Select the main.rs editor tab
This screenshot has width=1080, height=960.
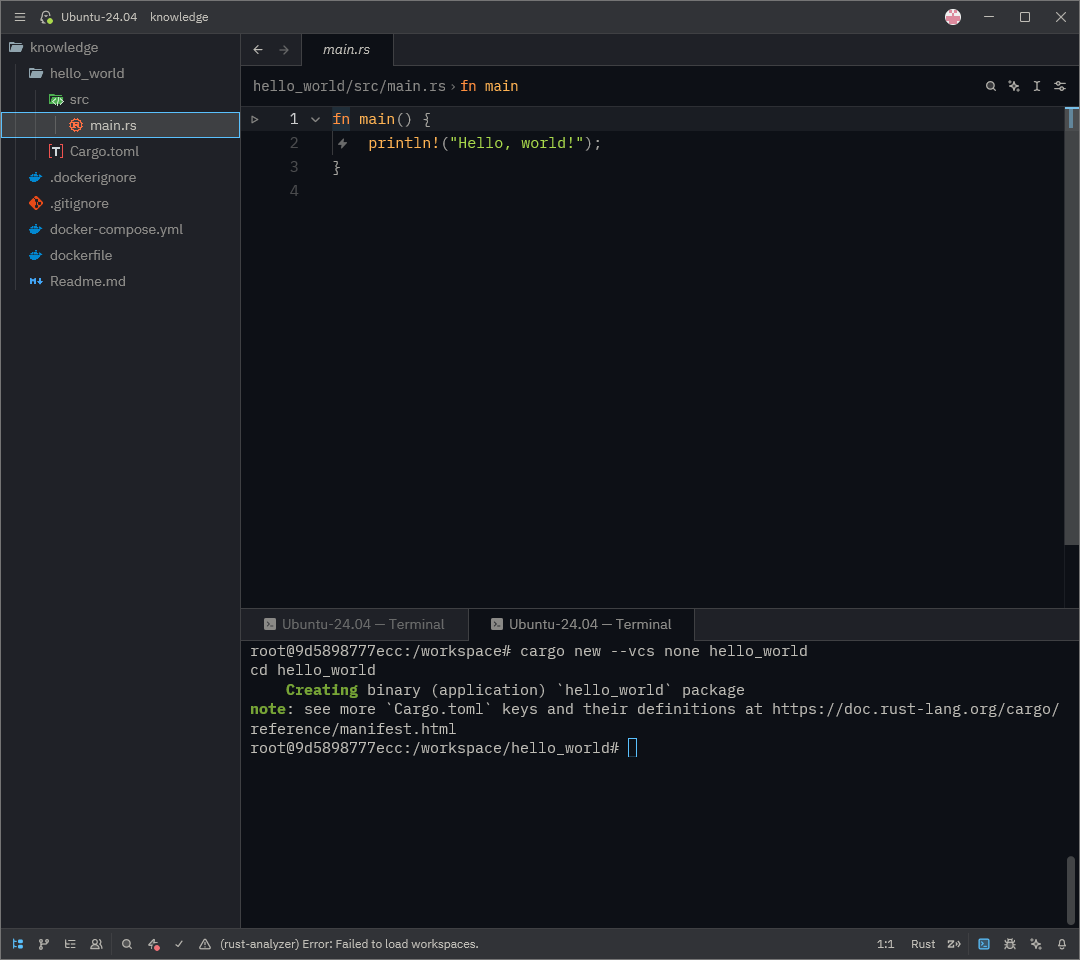click(x=346, y=50)
